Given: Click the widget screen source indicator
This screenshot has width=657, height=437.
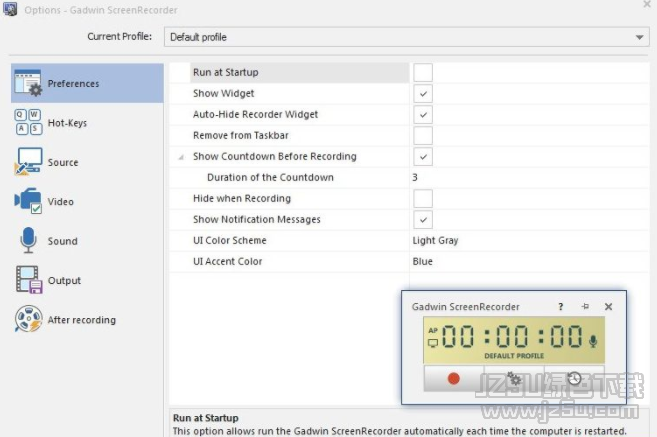Looking at the screenshot, I should tap(433, 343).
